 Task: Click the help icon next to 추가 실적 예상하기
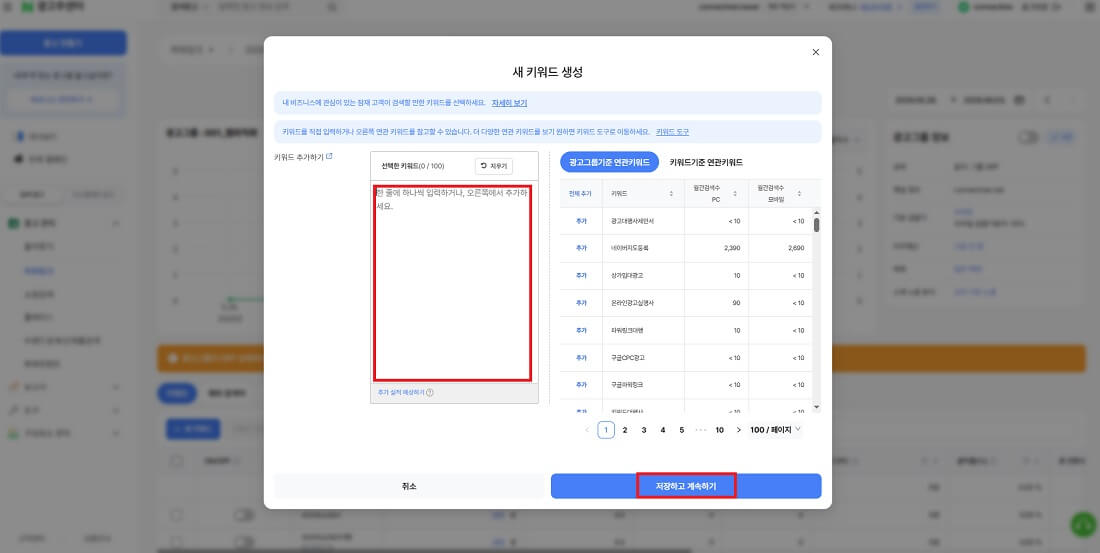click(x=430, y=393)
